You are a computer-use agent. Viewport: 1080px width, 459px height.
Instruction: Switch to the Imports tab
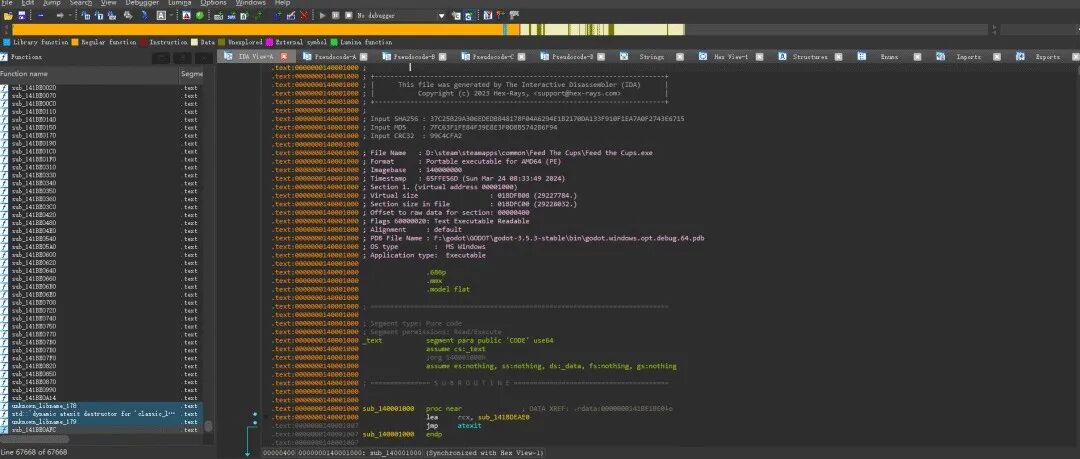click(x=968, y=57)
